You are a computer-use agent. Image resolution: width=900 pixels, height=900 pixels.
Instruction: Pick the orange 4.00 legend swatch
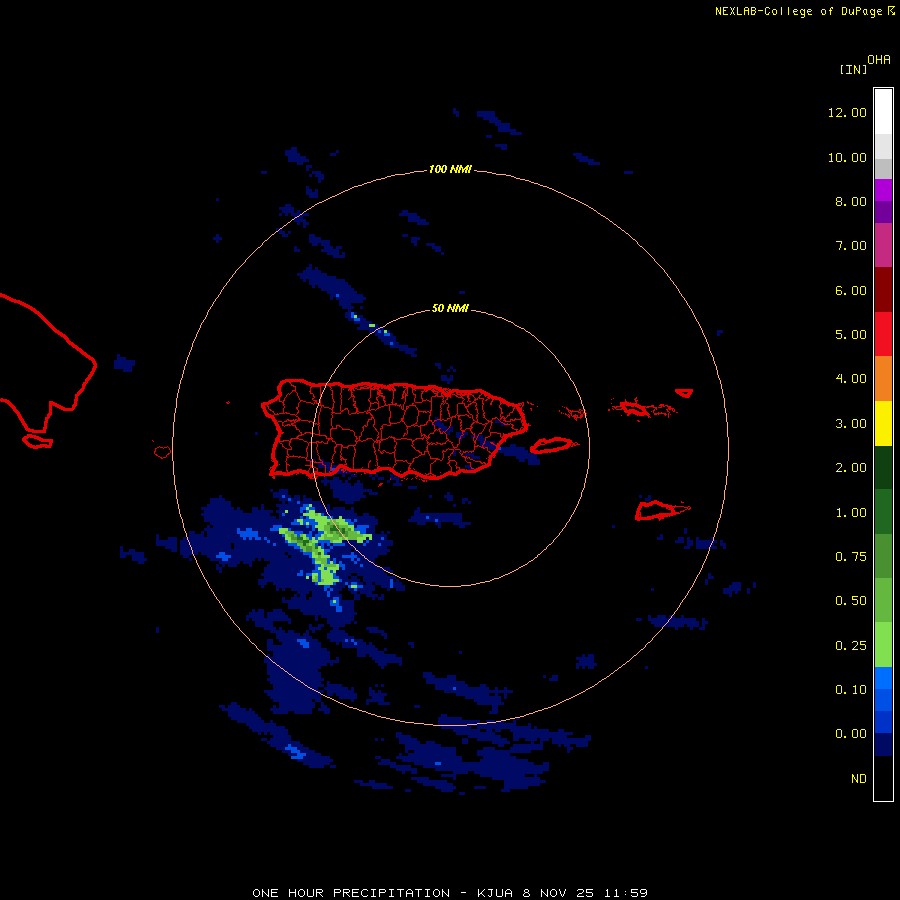click(883, 378)
